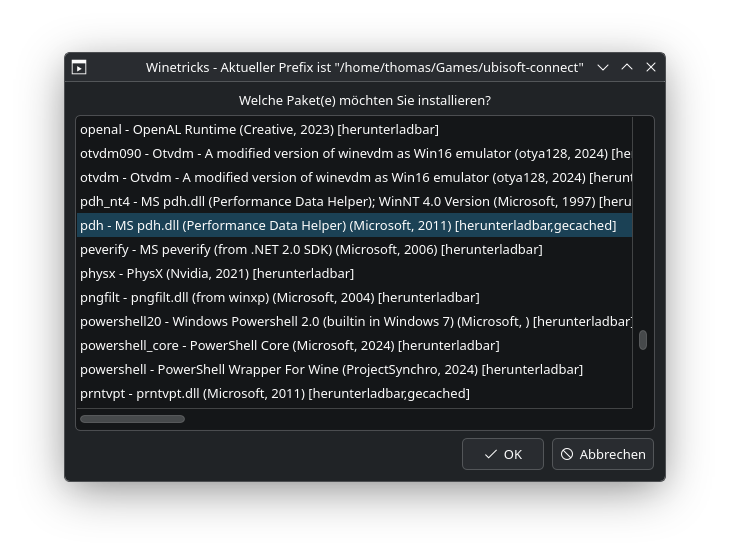Select the powershell_core PowerShell Core package
Image resolution: width=730 pixels, height=558 pixels.
pyautogui.click(x=354, y=346)
